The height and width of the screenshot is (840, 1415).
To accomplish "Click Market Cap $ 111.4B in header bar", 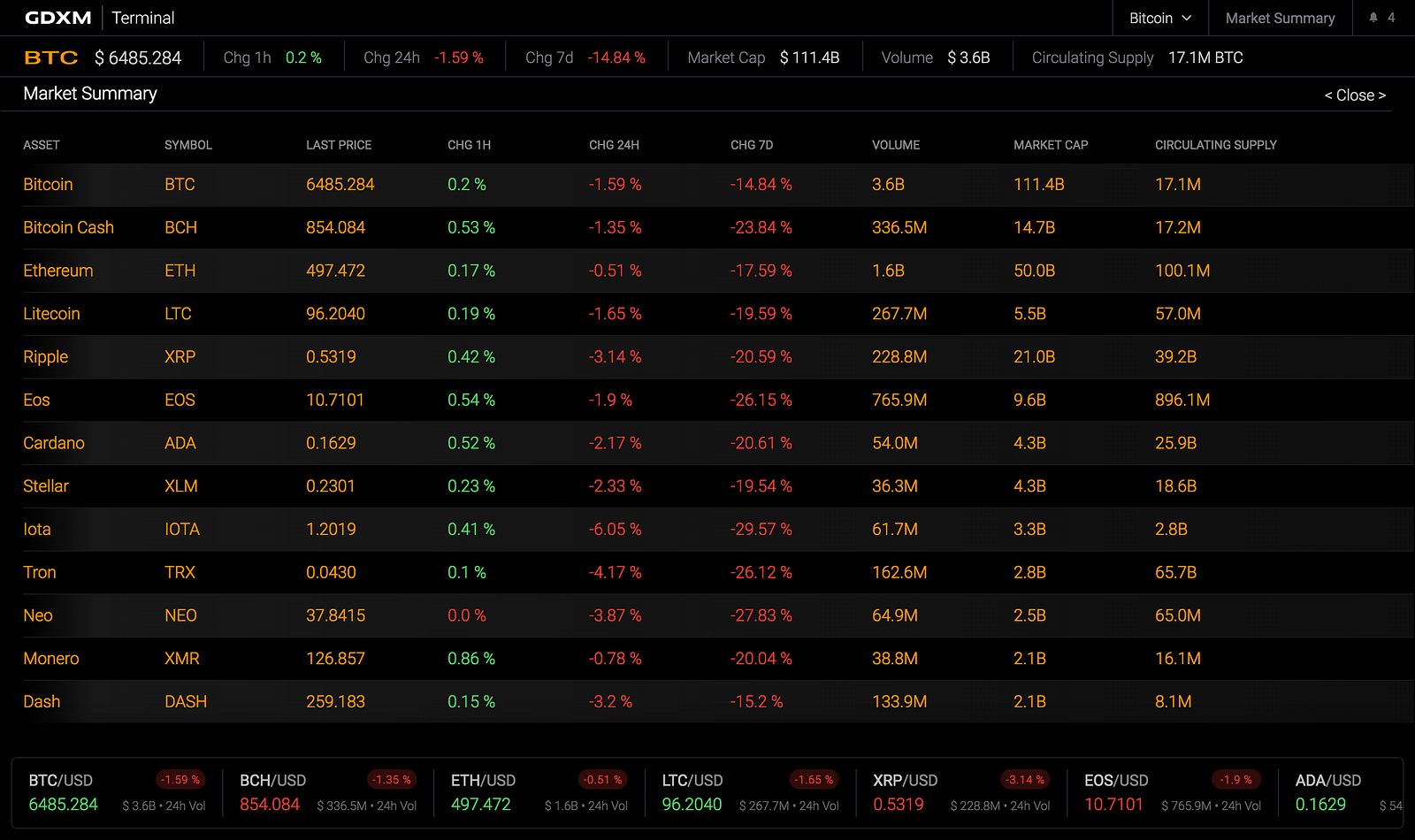I will 763,58.
